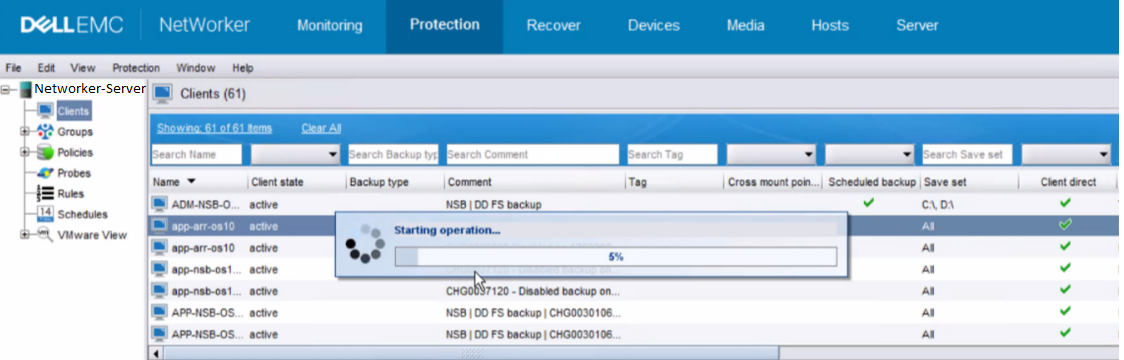This screenshot has width=1124, height=360.
Task: Focus the Search Tag field
Action: [x=672, y=154]
